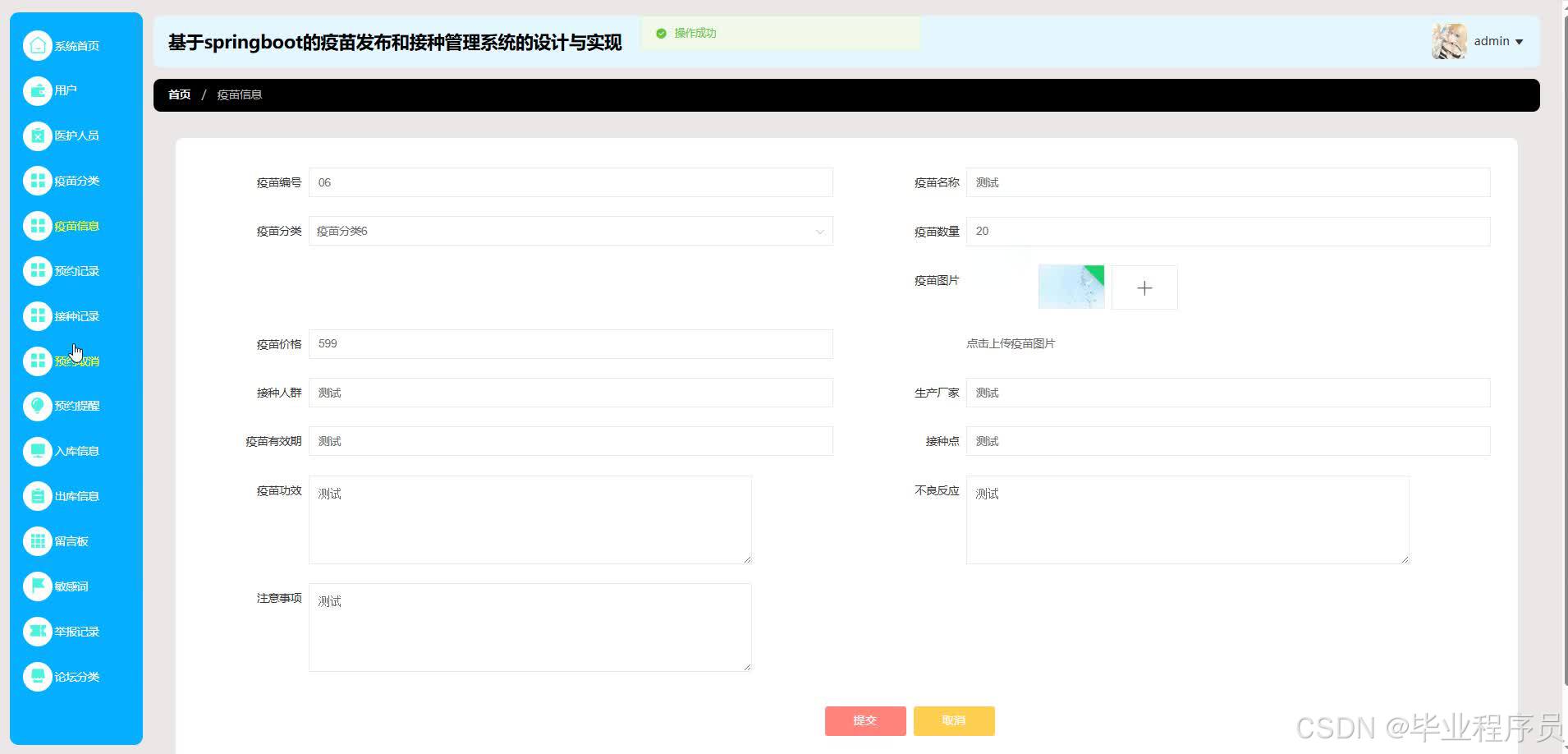1568x754 pixels.
Task: Click the 接种记录 grid icon
Action: [38, 315]
